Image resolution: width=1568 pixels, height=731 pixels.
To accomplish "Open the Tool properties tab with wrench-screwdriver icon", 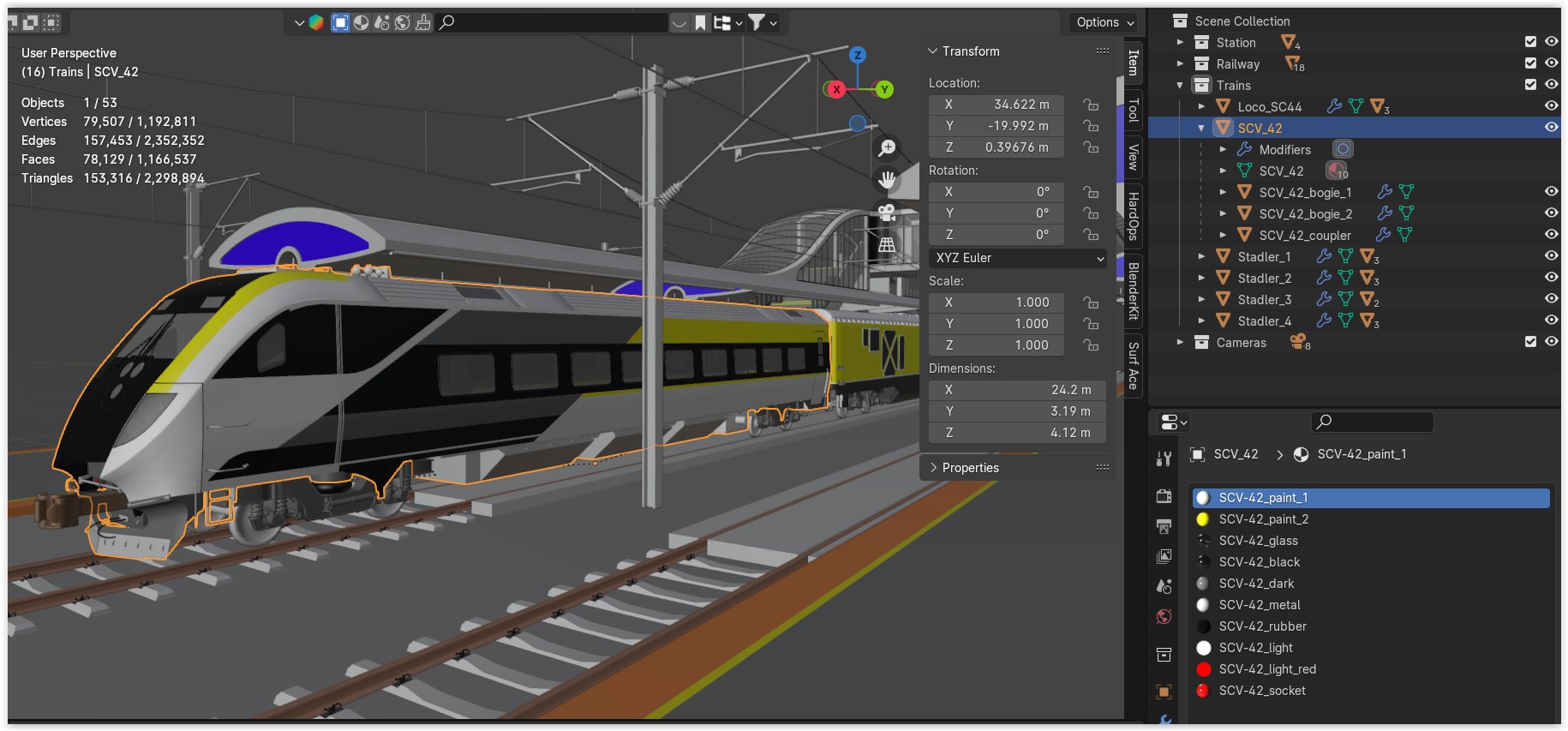I will coord(1164,459).
